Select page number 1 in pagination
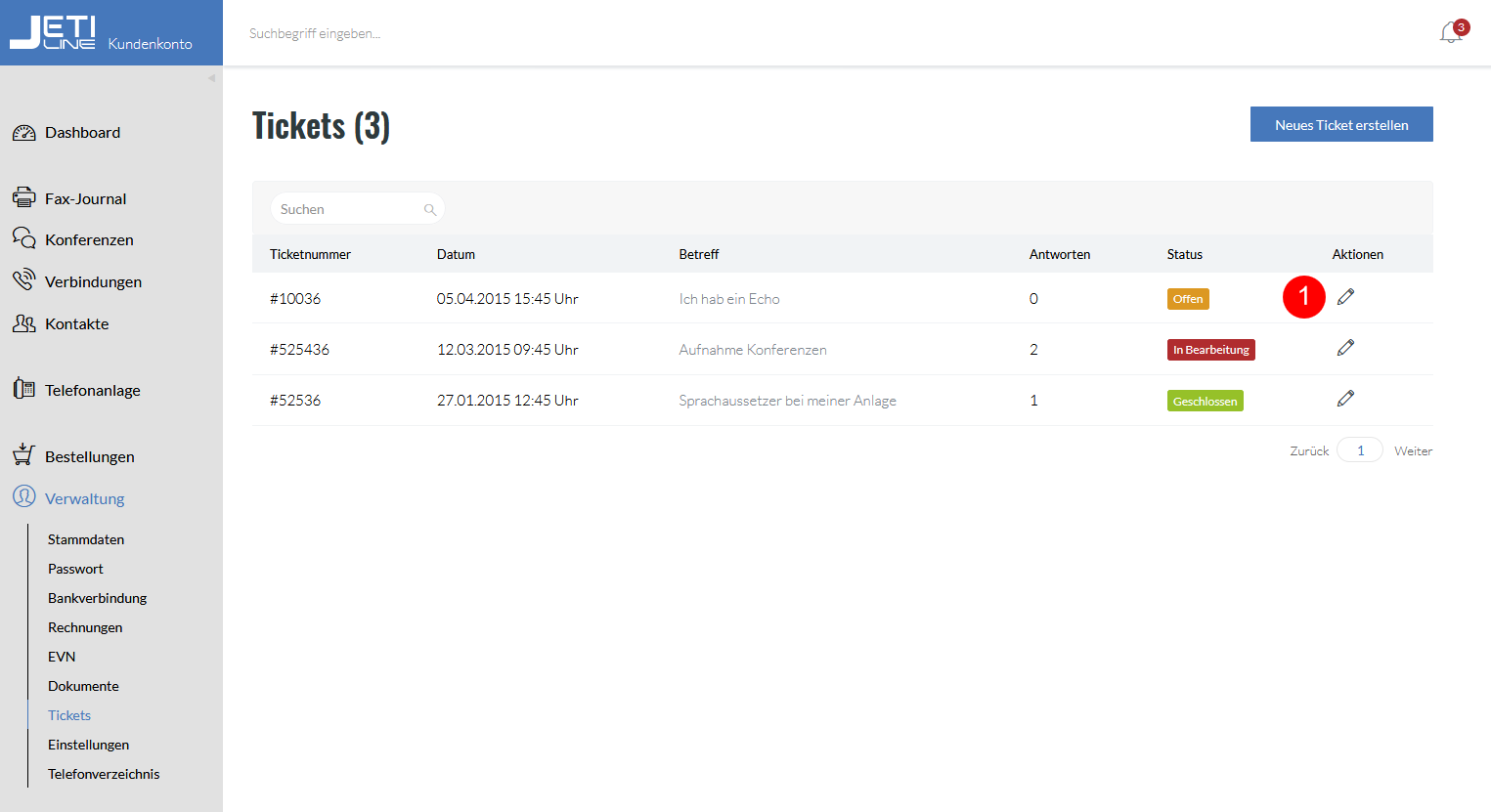 pos(1360,449)
